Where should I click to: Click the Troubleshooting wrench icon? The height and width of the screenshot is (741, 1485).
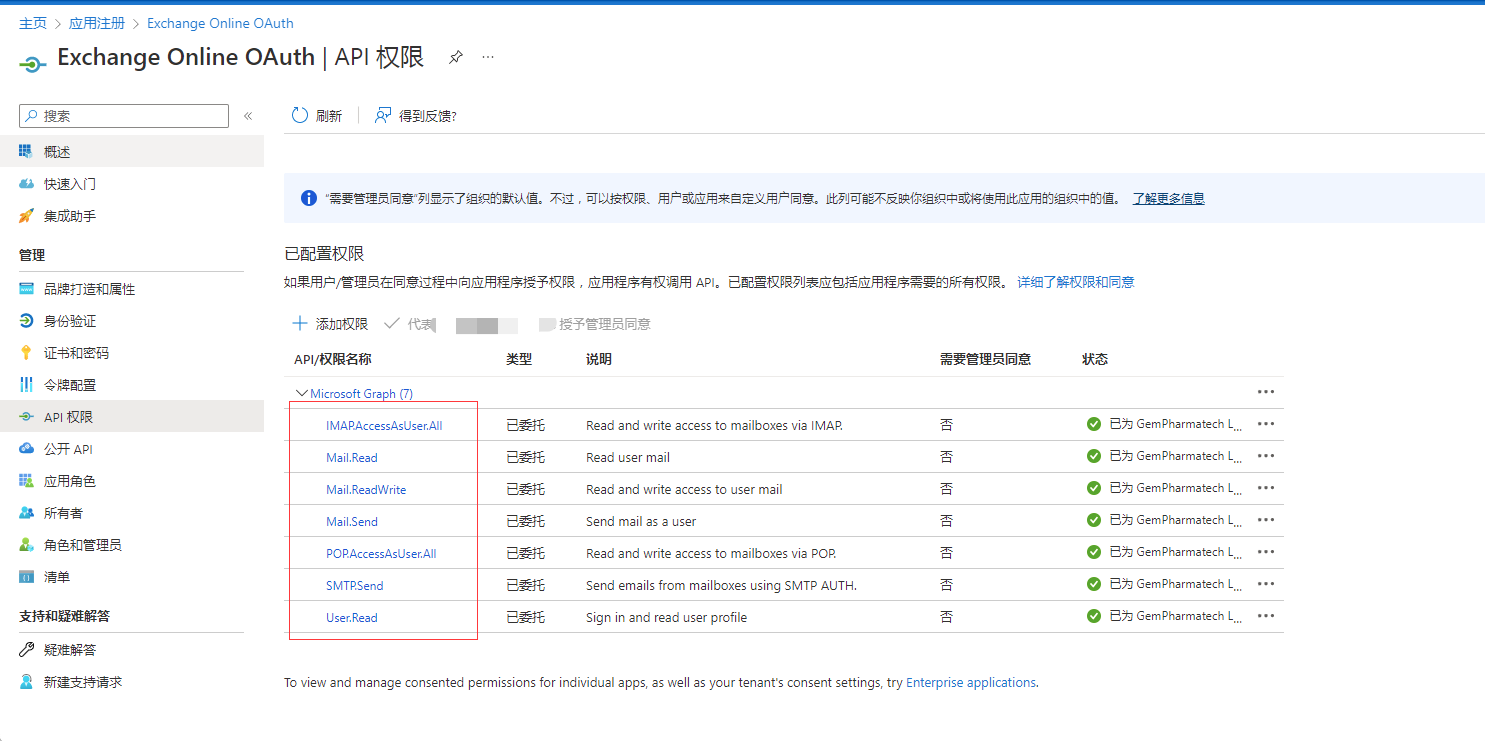click(27, 650)
